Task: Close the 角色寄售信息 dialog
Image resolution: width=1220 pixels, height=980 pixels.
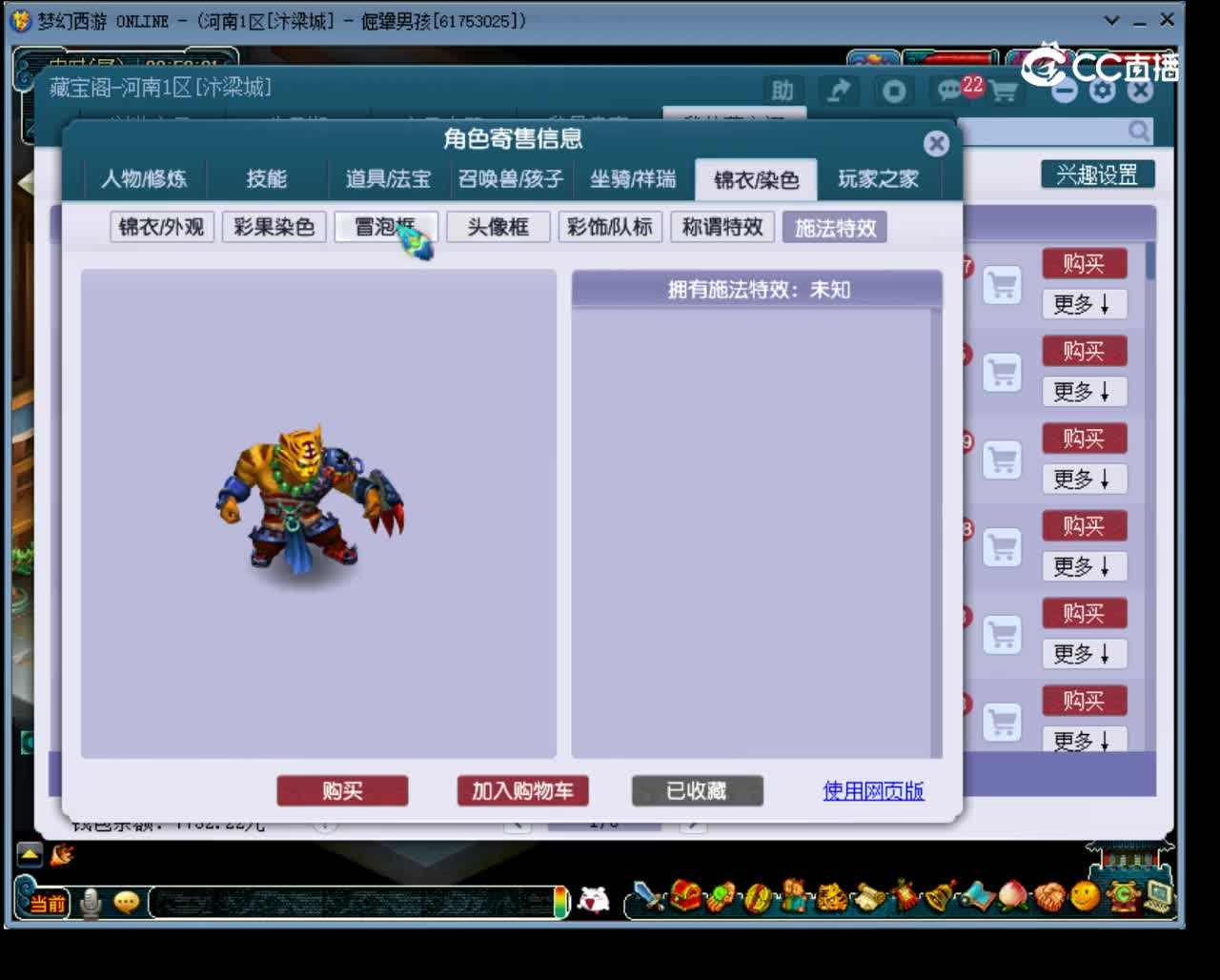Action: click(936, 143)
